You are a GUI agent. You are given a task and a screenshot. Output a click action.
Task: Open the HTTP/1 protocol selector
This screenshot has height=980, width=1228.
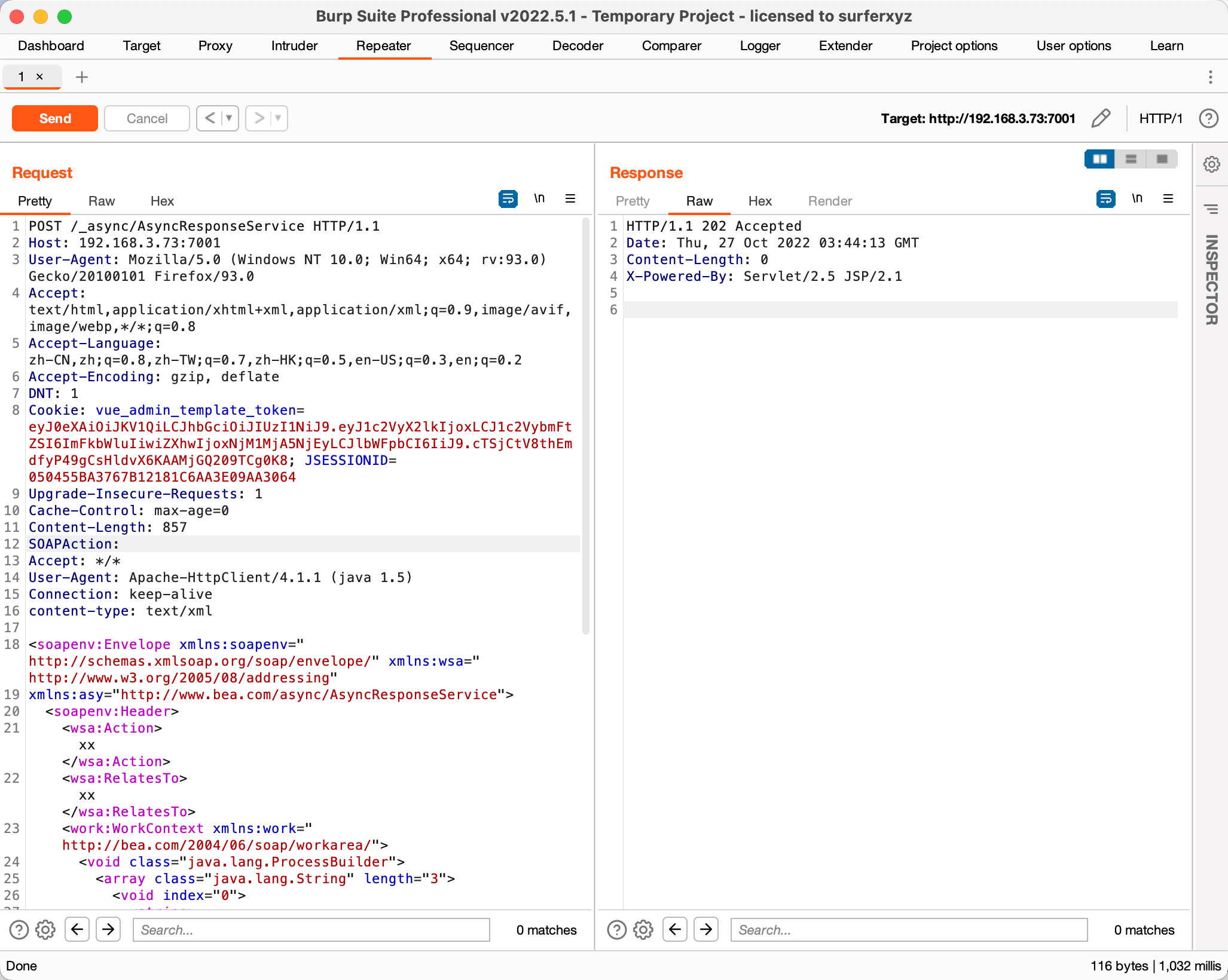[x=1160, y=118]
